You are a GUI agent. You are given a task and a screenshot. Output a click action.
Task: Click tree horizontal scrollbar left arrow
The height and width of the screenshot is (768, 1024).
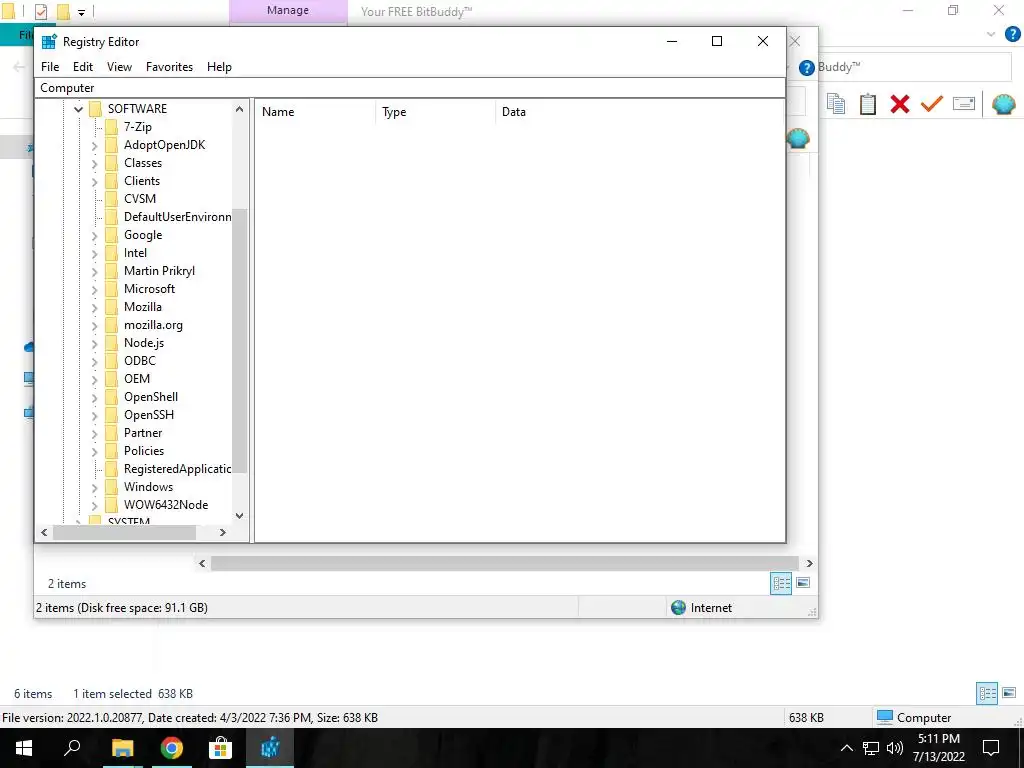pos(44,533)
